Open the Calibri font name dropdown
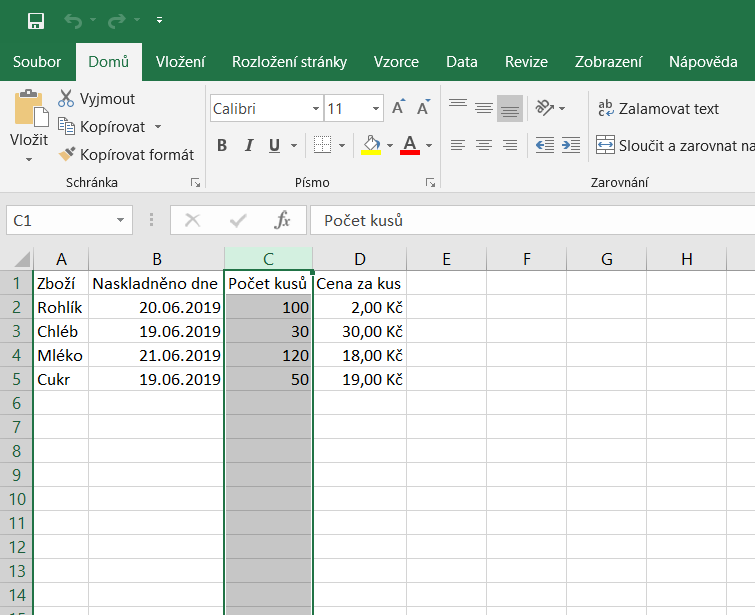The height and width of the screenshot is (615, 755). pos(315,109)
